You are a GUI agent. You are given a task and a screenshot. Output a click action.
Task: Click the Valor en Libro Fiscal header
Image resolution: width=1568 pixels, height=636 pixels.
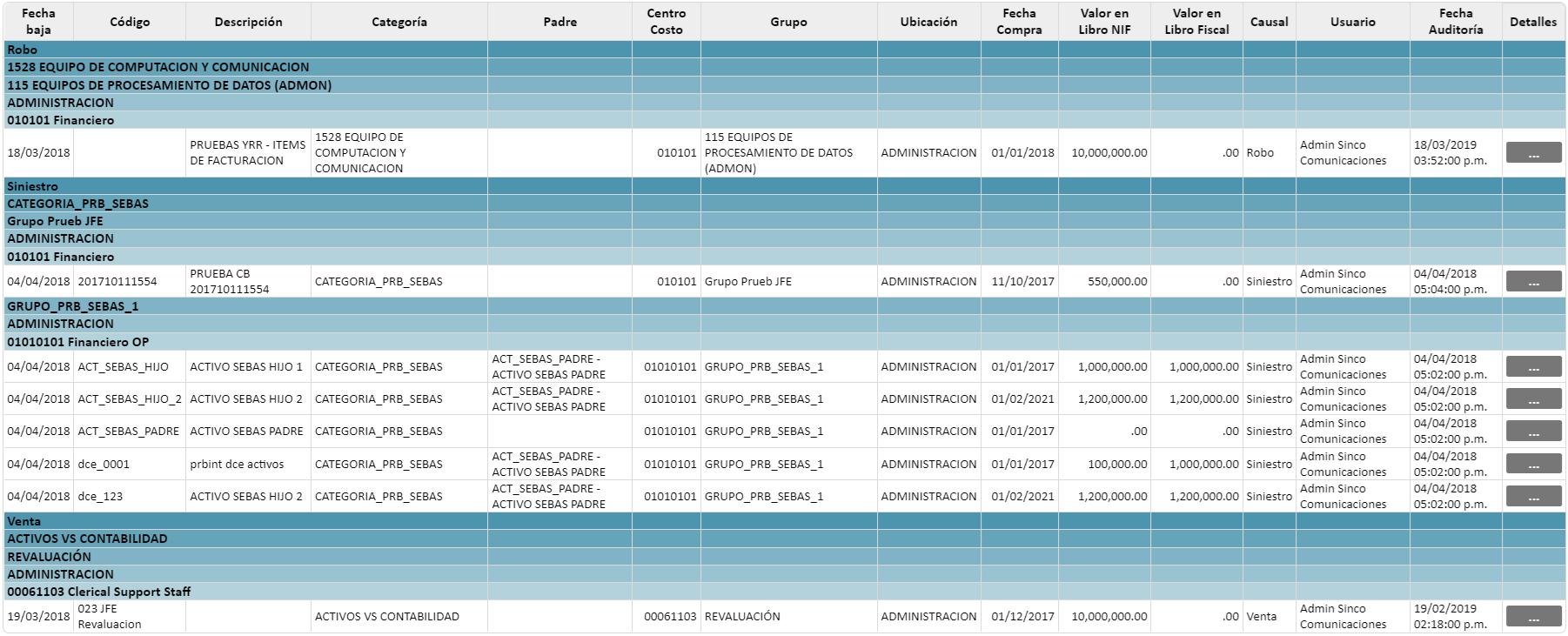tap(1196, 21)
